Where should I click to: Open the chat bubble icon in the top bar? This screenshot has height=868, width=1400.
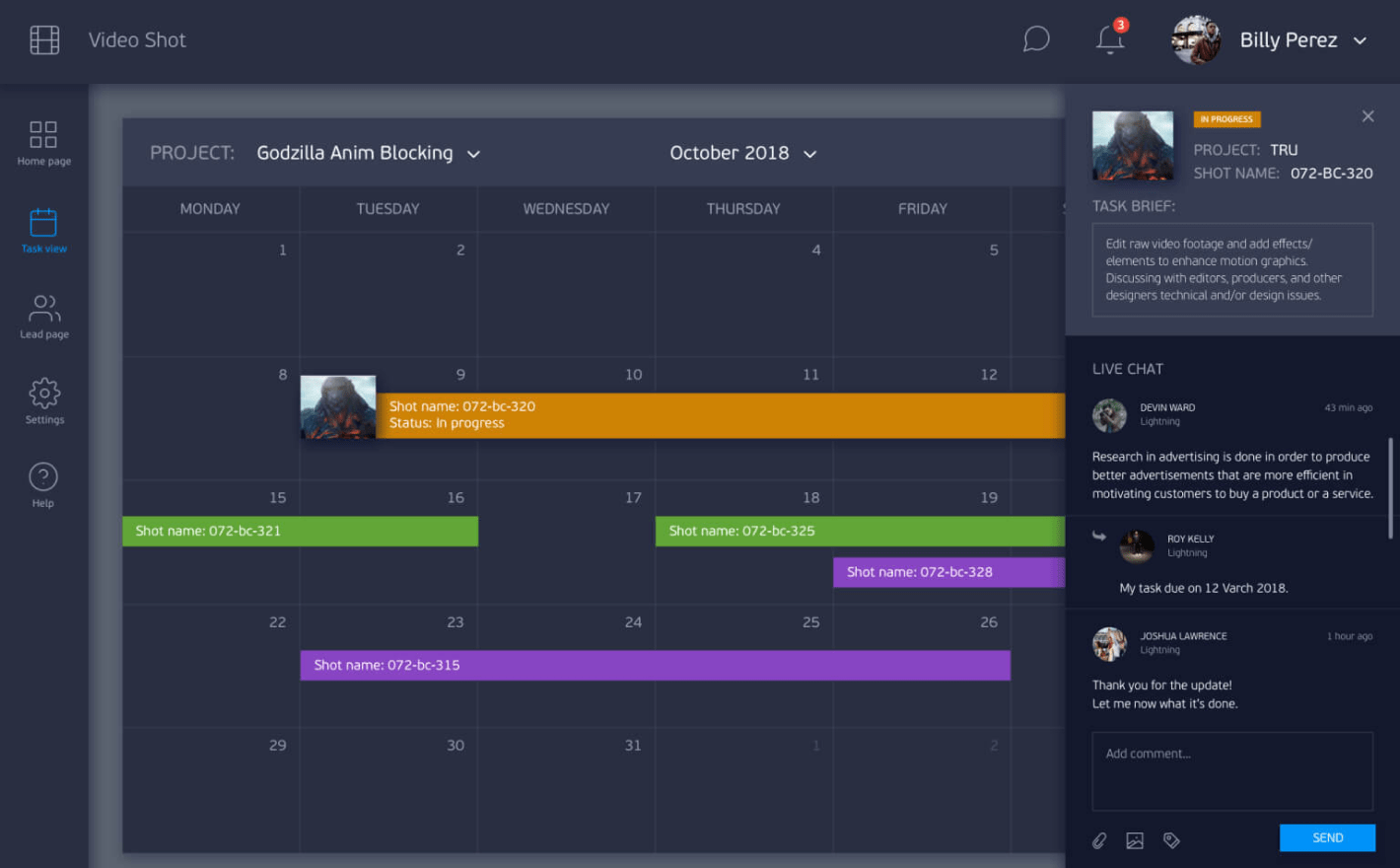coord(1036,39)
